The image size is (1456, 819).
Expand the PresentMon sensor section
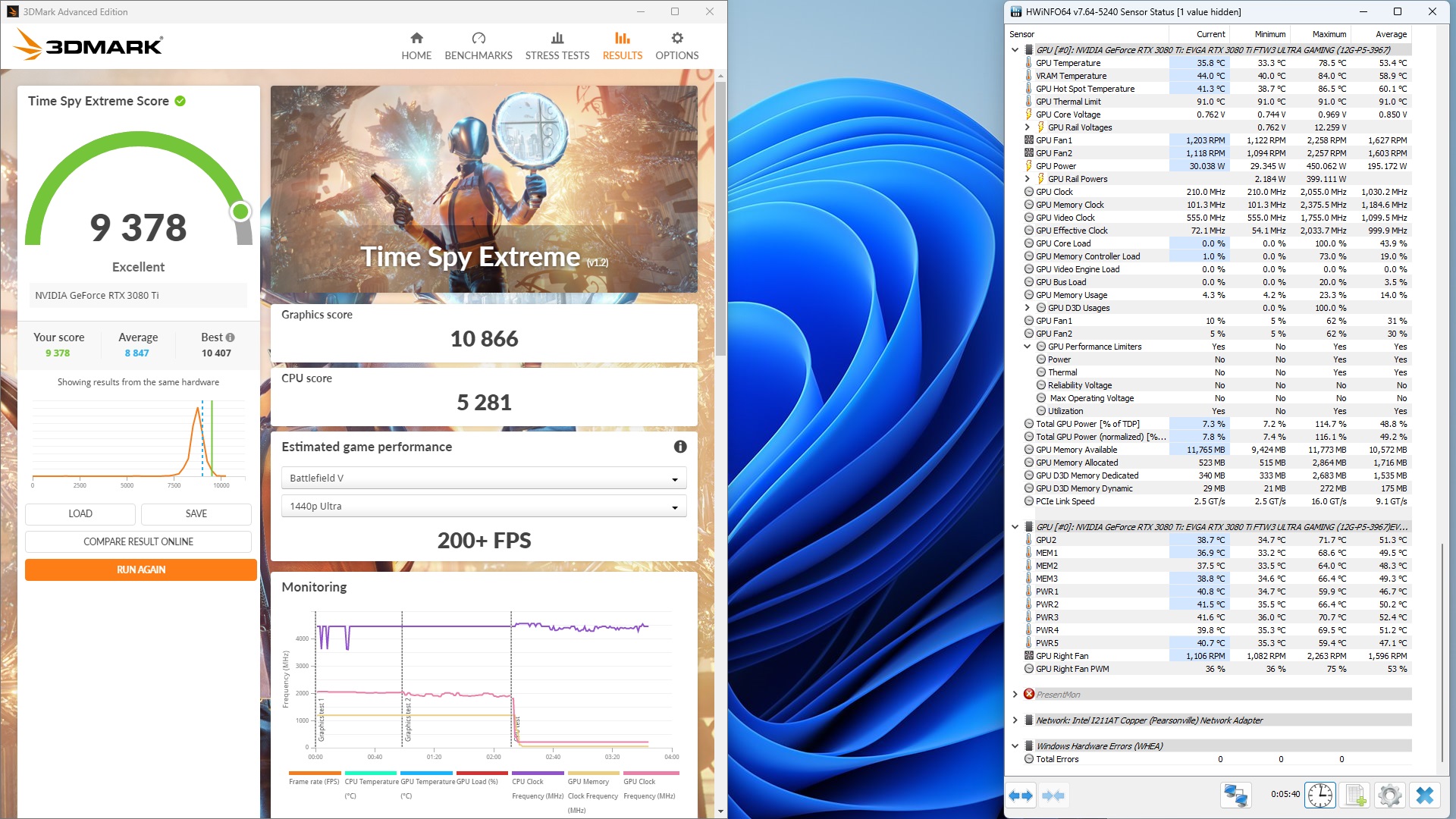[x=1015, y=695]
